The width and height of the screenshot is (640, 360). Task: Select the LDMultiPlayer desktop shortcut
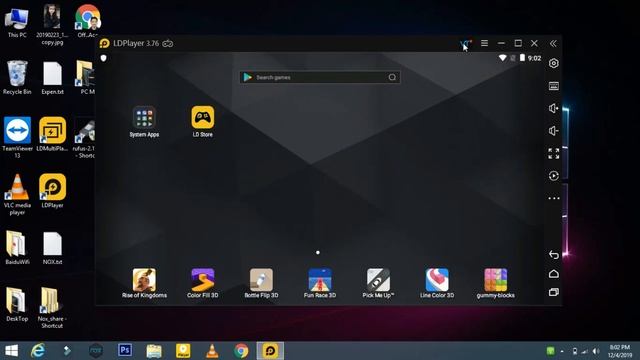(x=52, y=134)
